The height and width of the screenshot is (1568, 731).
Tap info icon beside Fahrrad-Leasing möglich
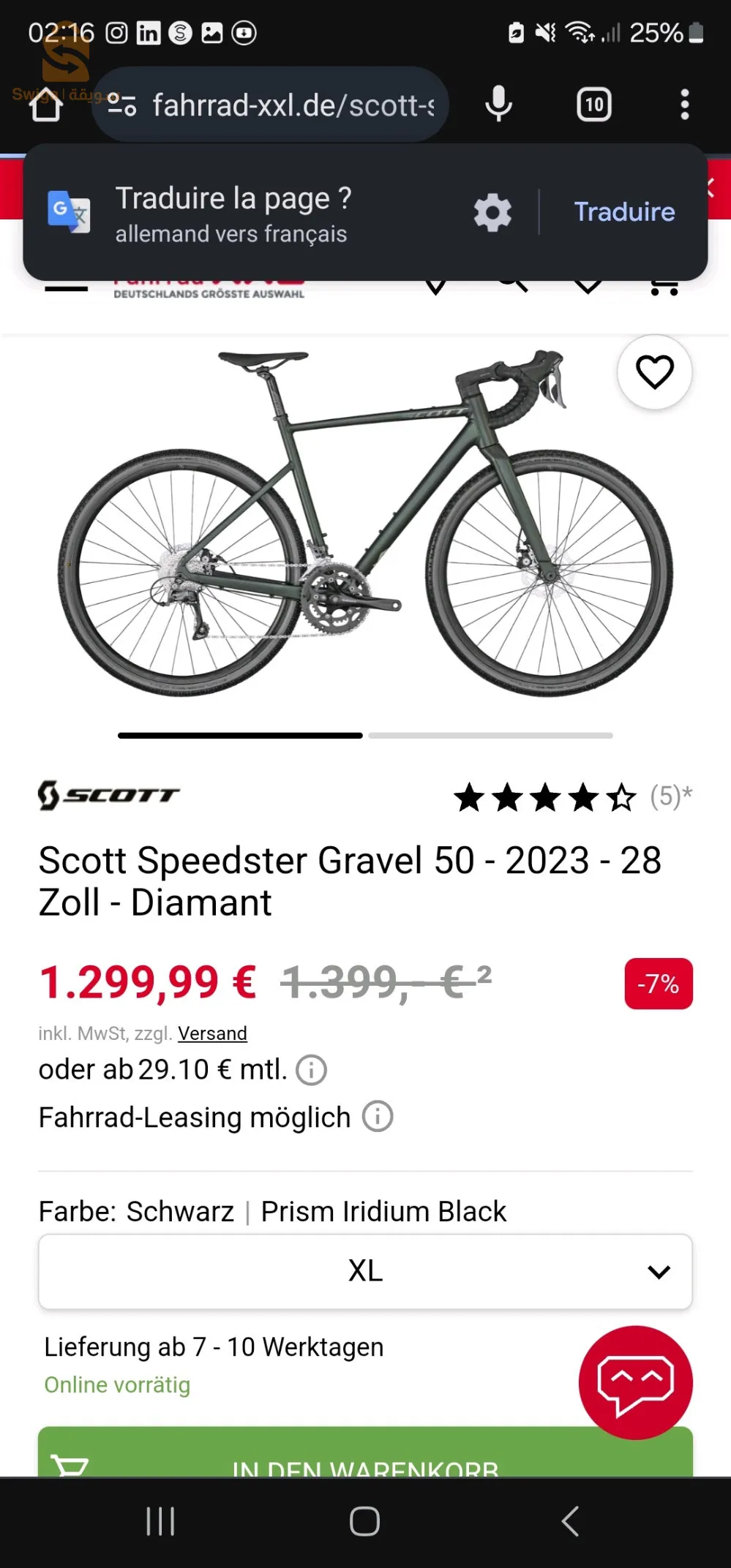click(378, 1117)
